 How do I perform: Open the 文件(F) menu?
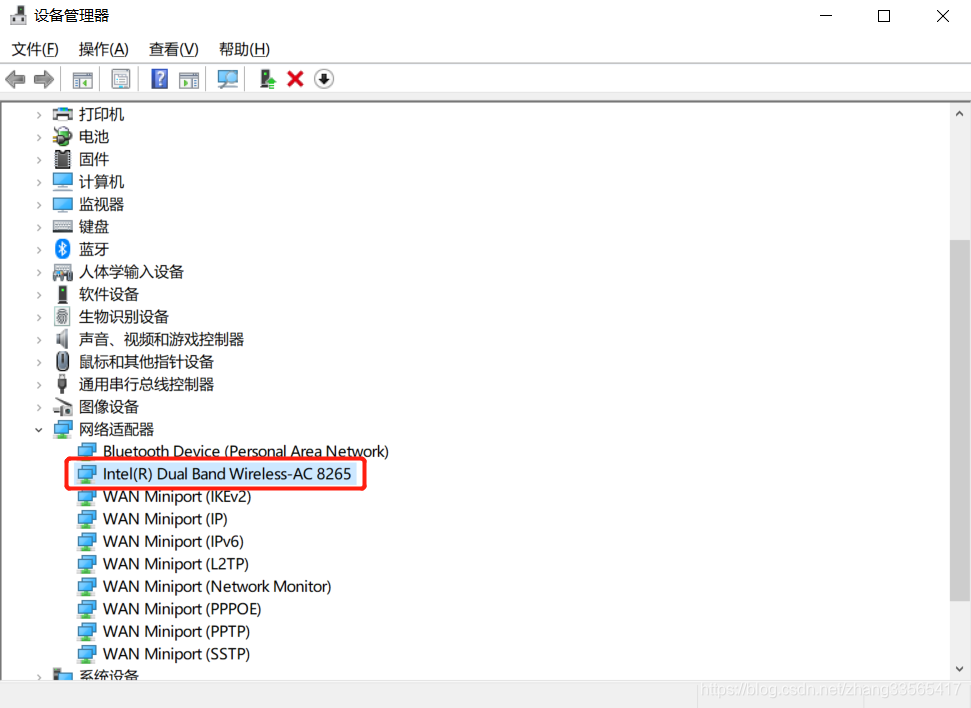[35, 49]
